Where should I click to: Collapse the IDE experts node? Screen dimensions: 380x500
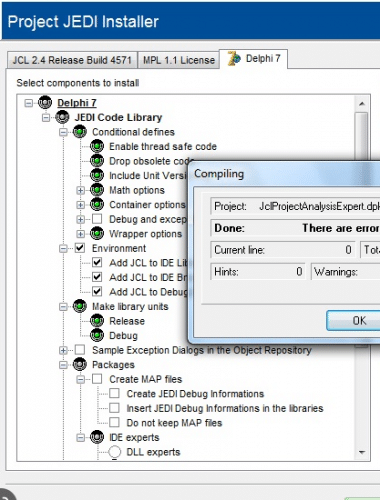[80, 438]
